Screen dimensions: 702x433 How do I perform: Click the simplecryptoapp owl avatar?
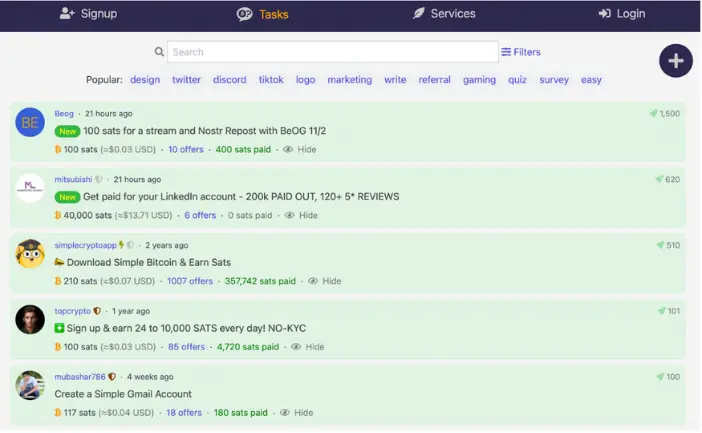30,254
